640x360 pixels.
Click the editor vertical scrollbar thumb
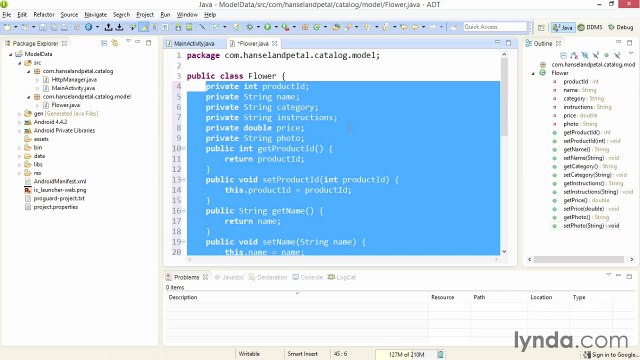[504, 97]
